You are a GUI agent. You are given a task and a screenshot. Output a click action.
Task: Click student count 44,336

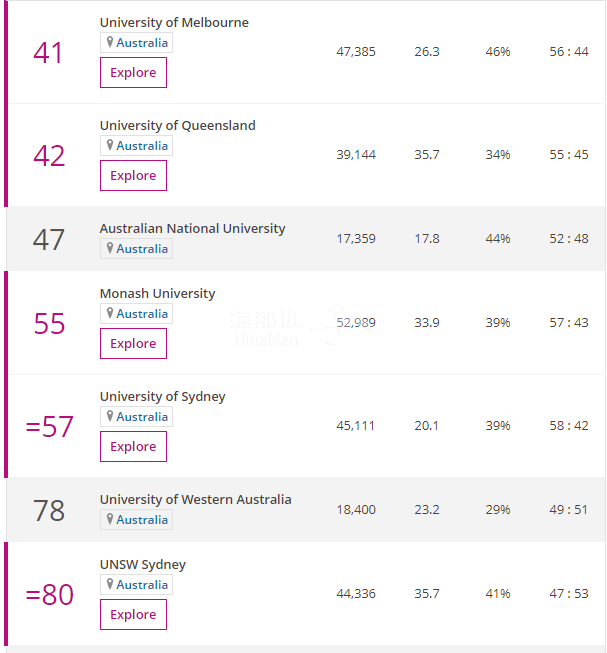(356, 594)
